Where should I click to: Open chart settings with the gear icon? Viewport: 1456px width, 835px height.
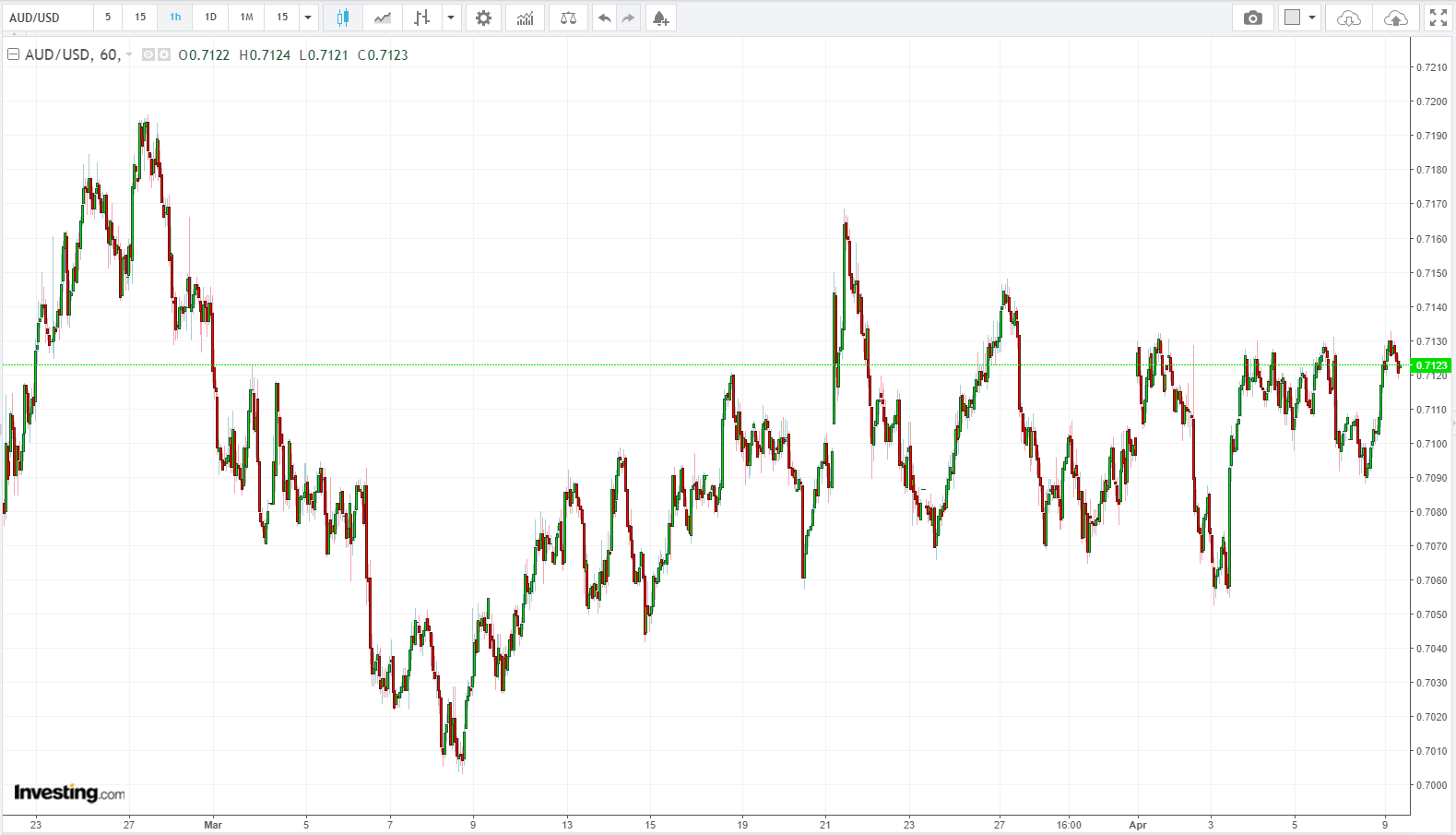tap(483, 18)
